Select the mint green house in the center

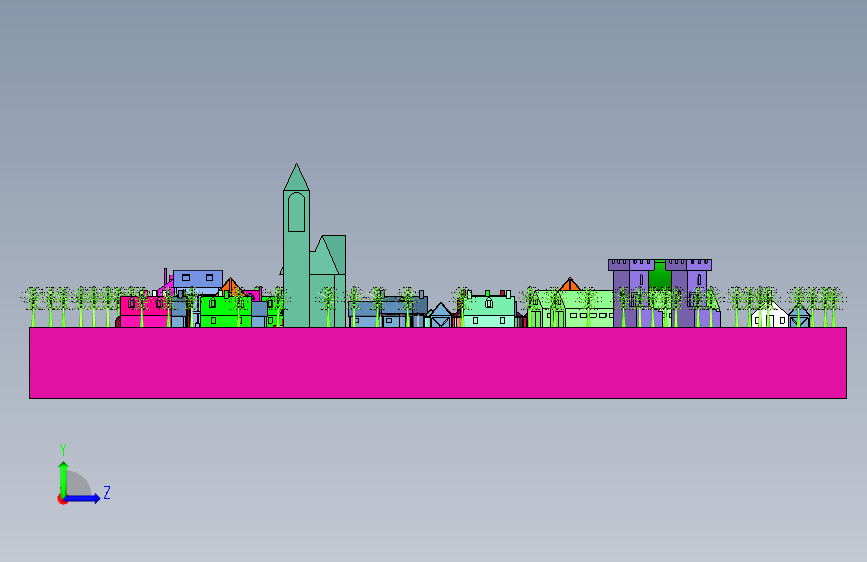point(489,311)
